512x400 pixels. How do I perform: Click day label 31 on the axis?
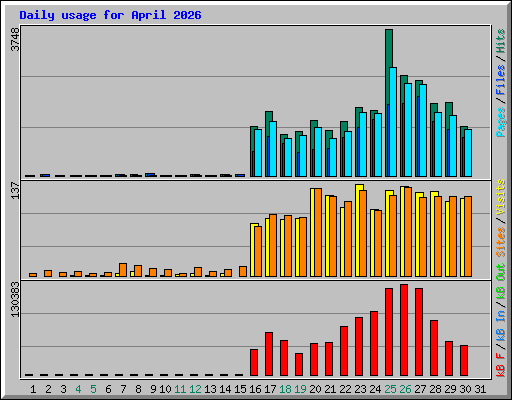click(480, 389)
